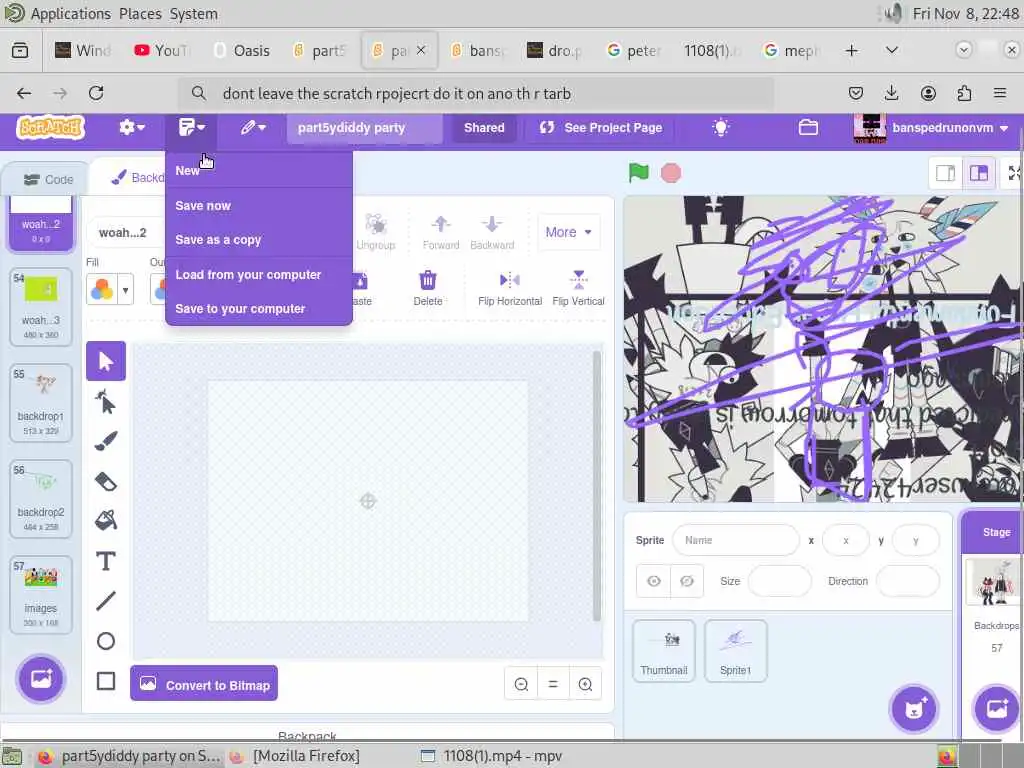The height and width of the screenshot is (768, 1024).
Task: Click the Sprite Name field
Action: point(735,540)
